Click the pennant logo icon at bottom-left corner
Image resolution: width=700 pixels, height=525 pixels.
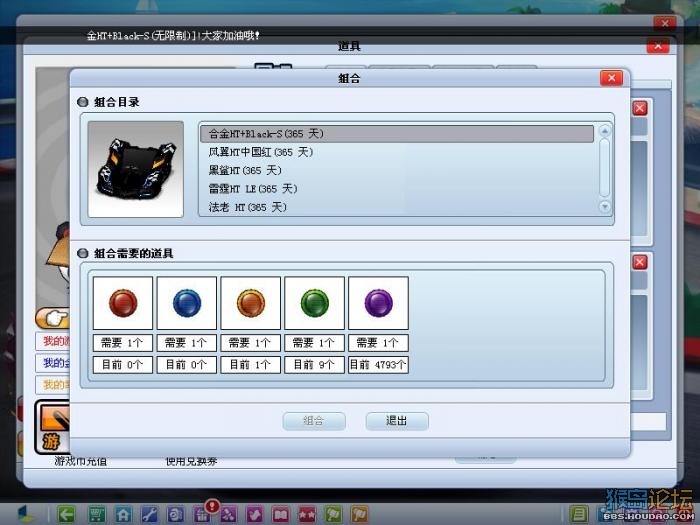tap(25, 514)
